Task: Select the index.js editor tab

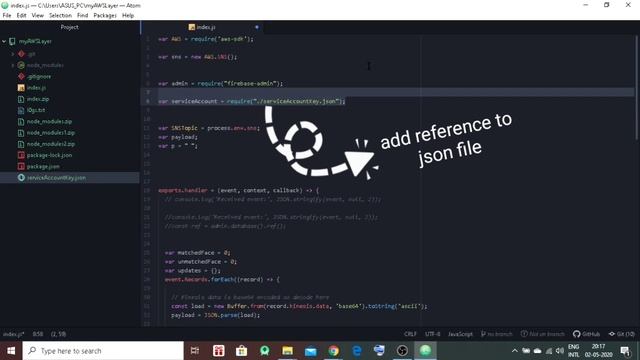Action: tap(202, 27)
